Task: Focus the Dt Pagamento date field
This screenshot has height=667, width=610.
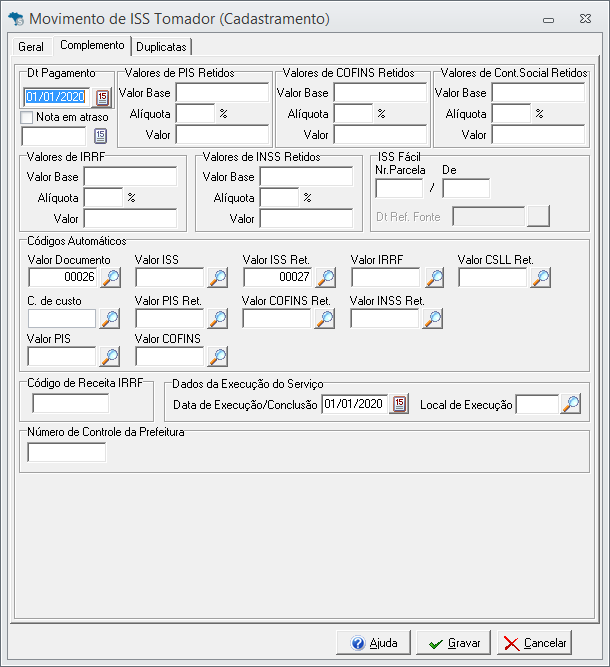Action: pyautogui.click(x=57, y=97)
